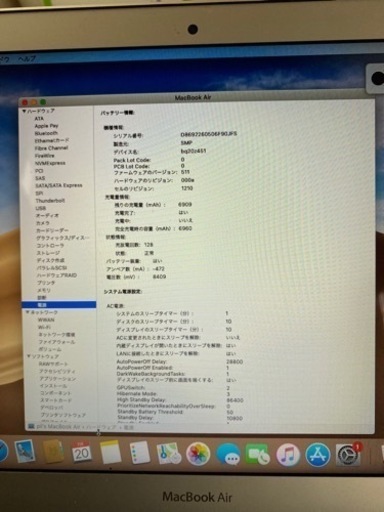Select NVMExpress in the sidebar
Screen dimensions: 384x512
click(x=50, y=163)
